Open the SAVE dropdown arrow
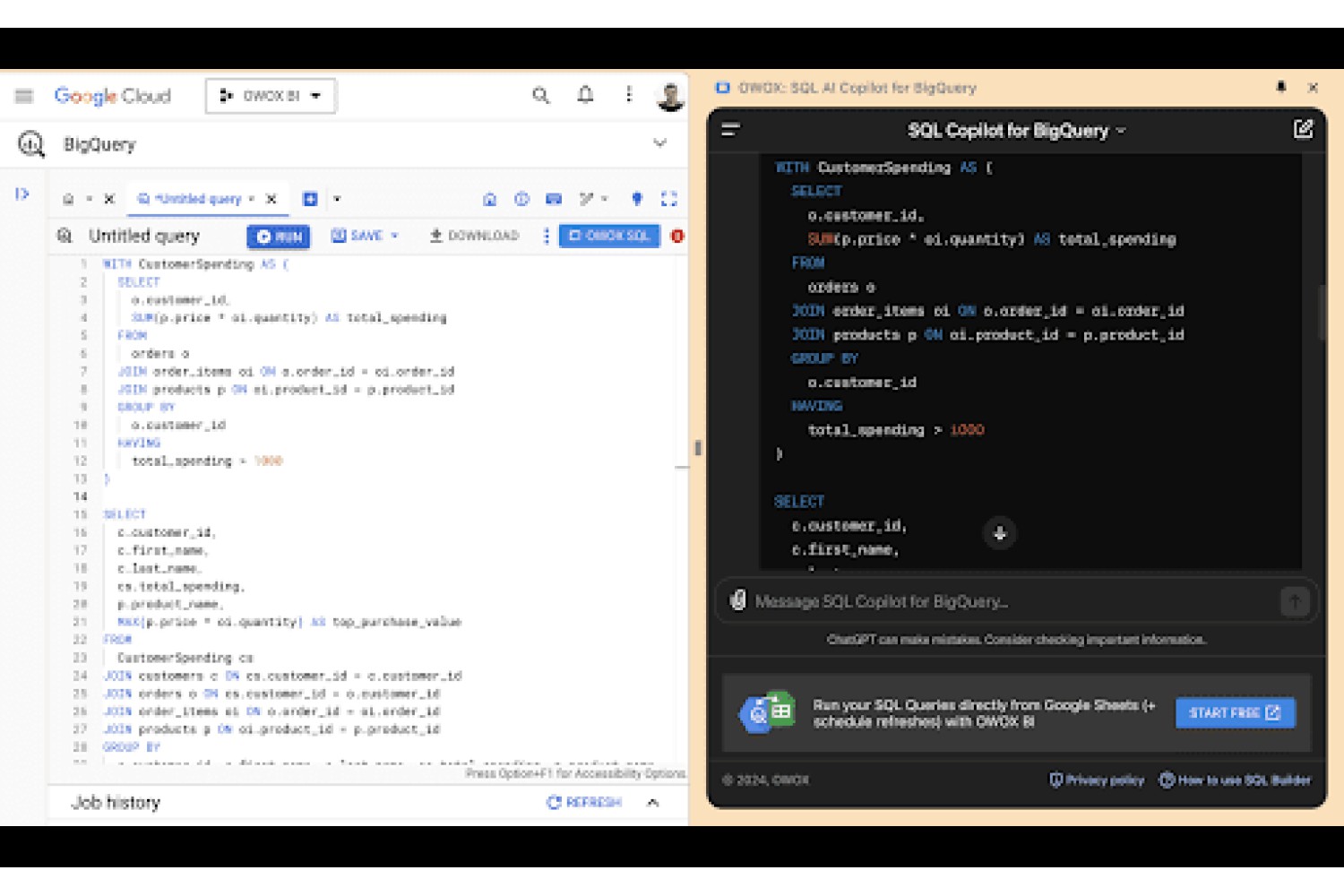This screenshot has height=896, width=1344. coord(394,236)
